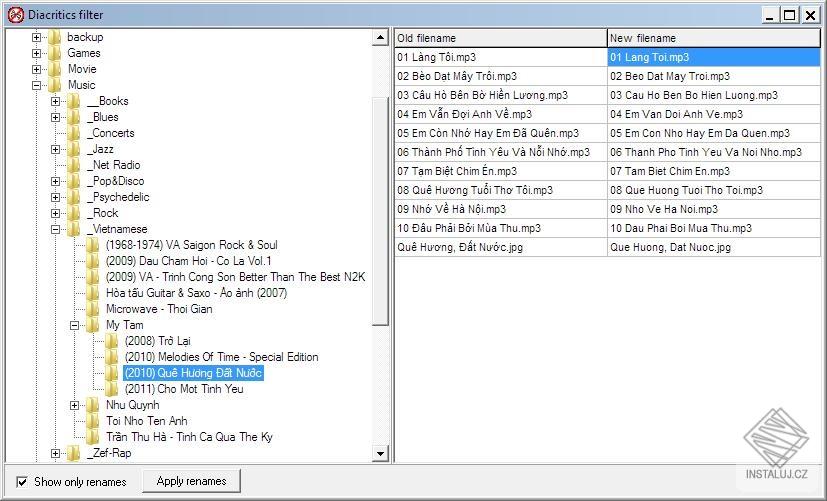Click the _Psychedelic folder icon
This screenshot has height=501, width=827.
tap(74, 197)
